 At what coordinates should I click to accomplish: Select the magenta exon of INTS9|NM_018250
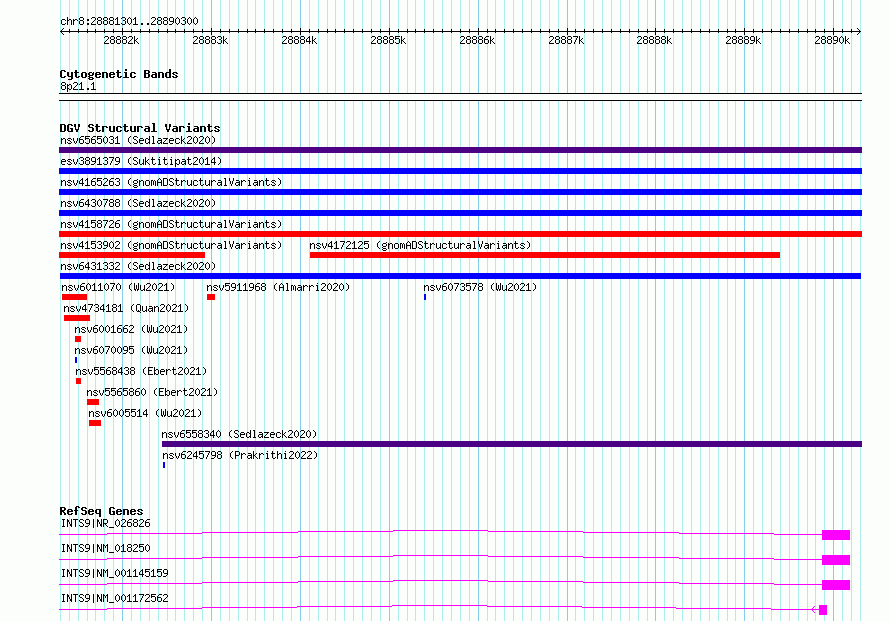[836, 560]
